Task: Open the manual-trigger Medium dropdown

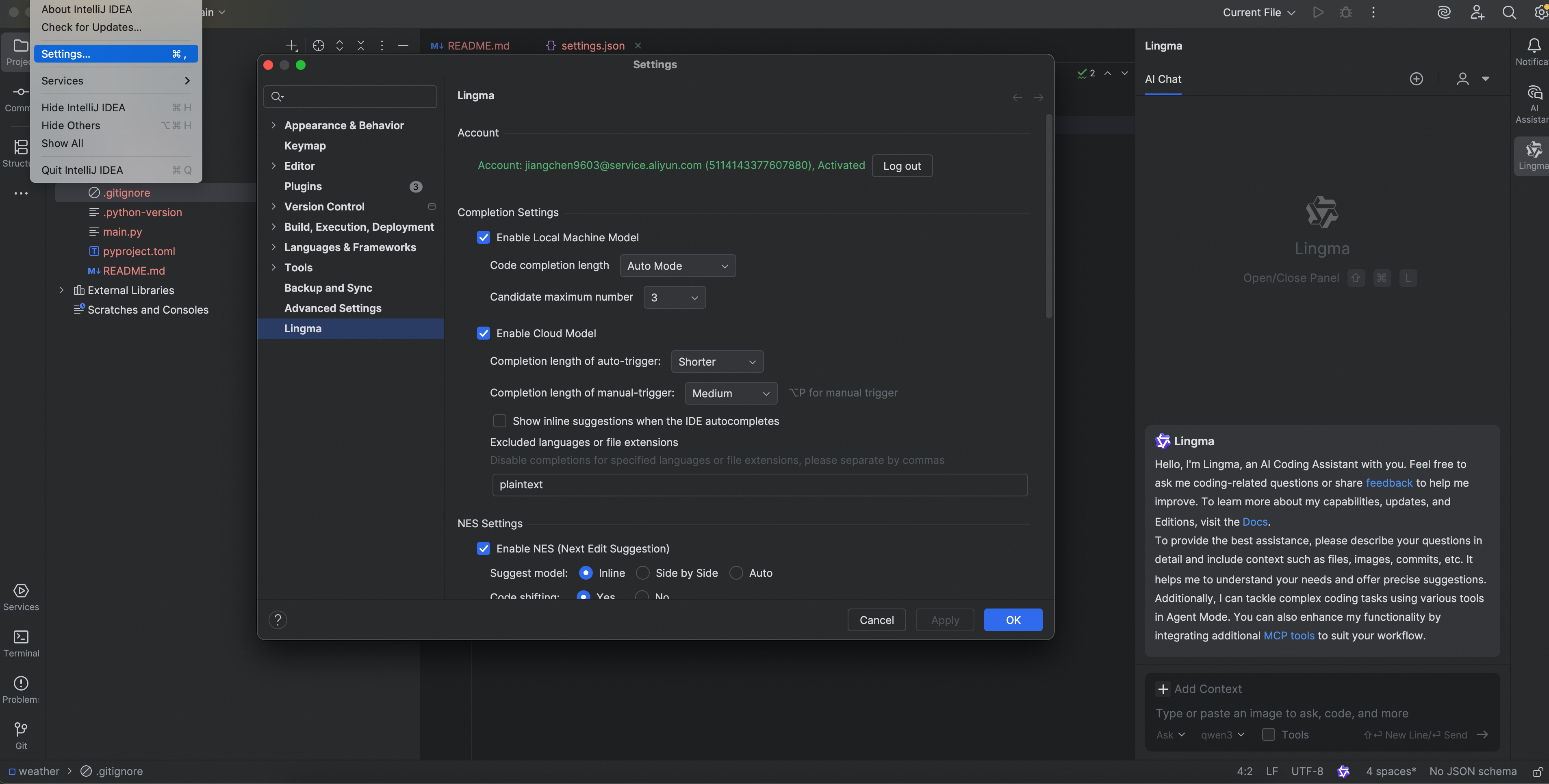Action: [731, 393]
